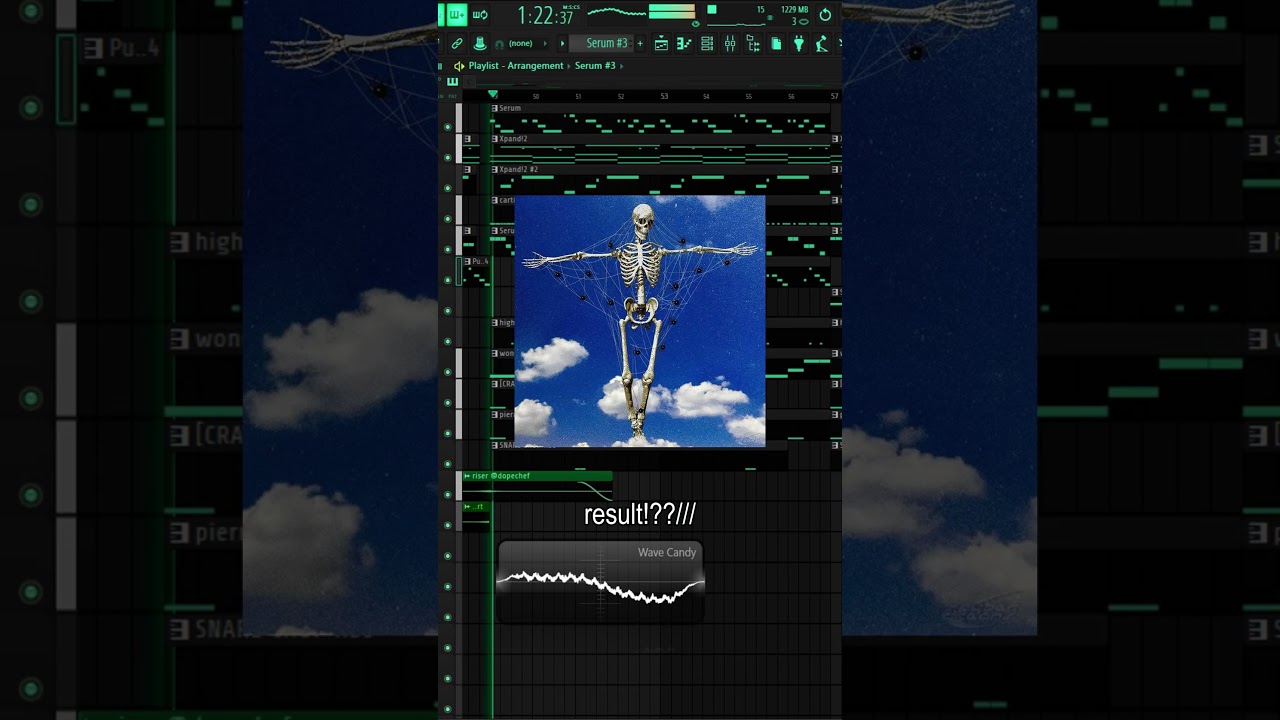The height and width of the screenshot is (720, 1280).
Task: Open the Piano roll icon
Action: [x=684, y=43]
